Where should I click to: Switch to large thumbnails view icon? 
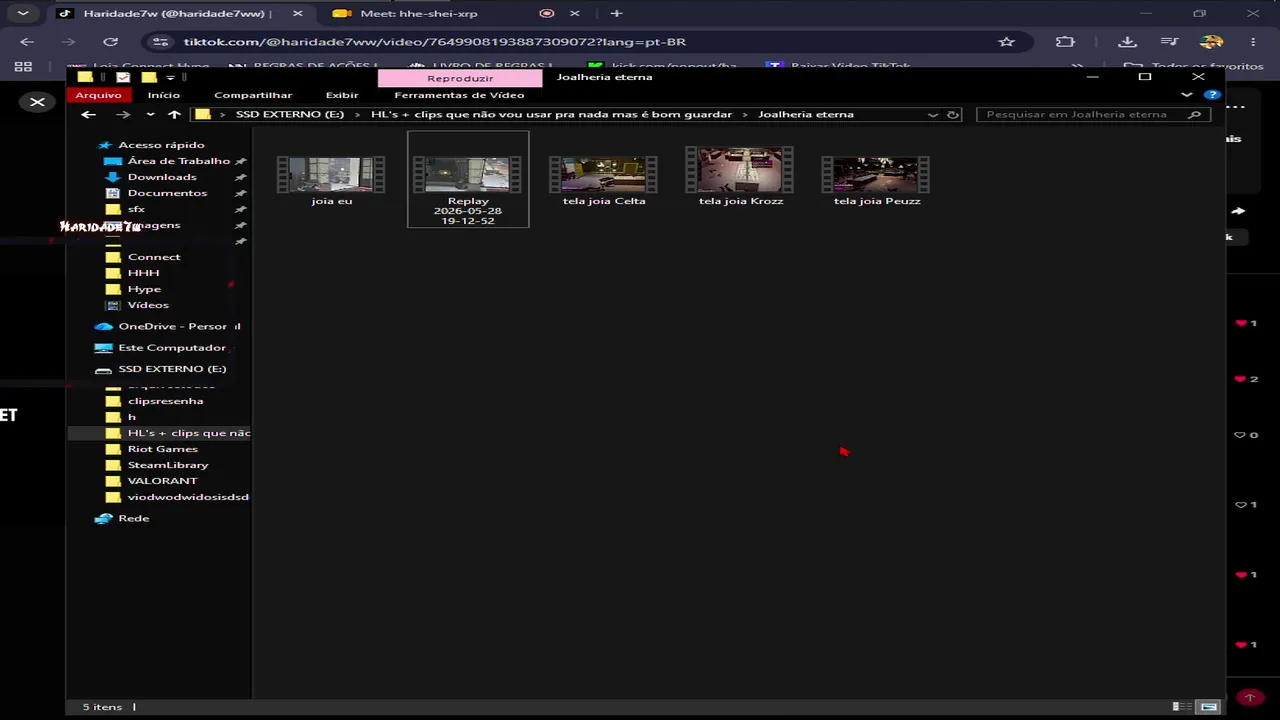(x=1208, y=707)
